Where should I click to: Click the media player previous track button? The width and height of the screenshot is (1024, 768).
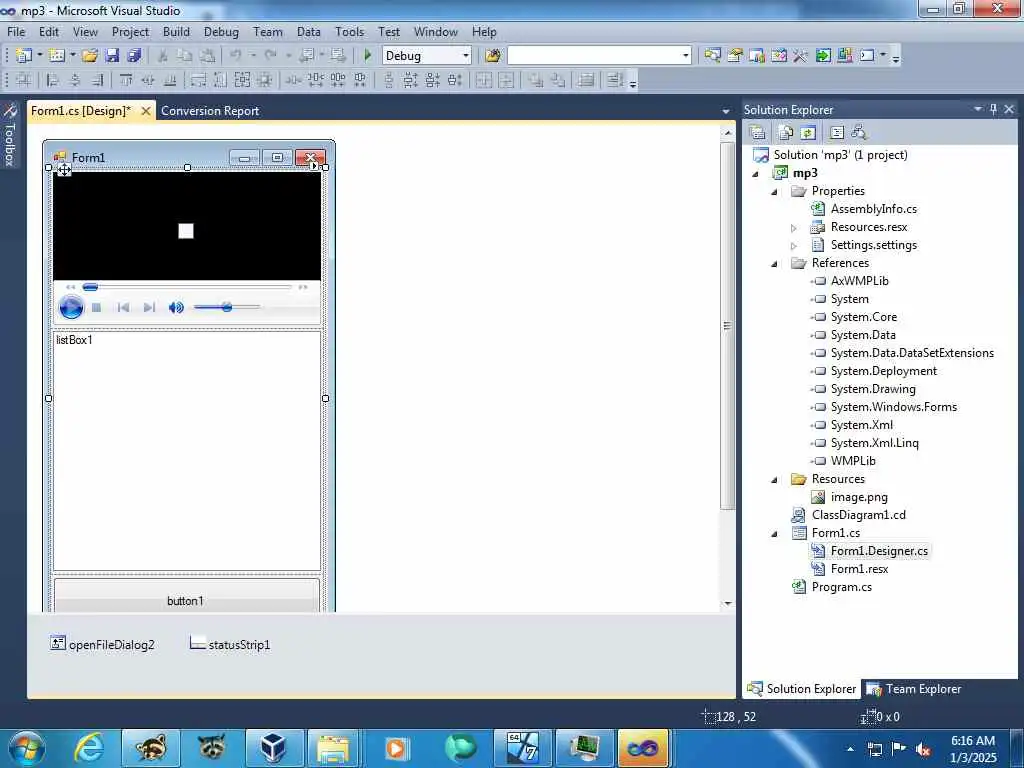pos(123,308)
